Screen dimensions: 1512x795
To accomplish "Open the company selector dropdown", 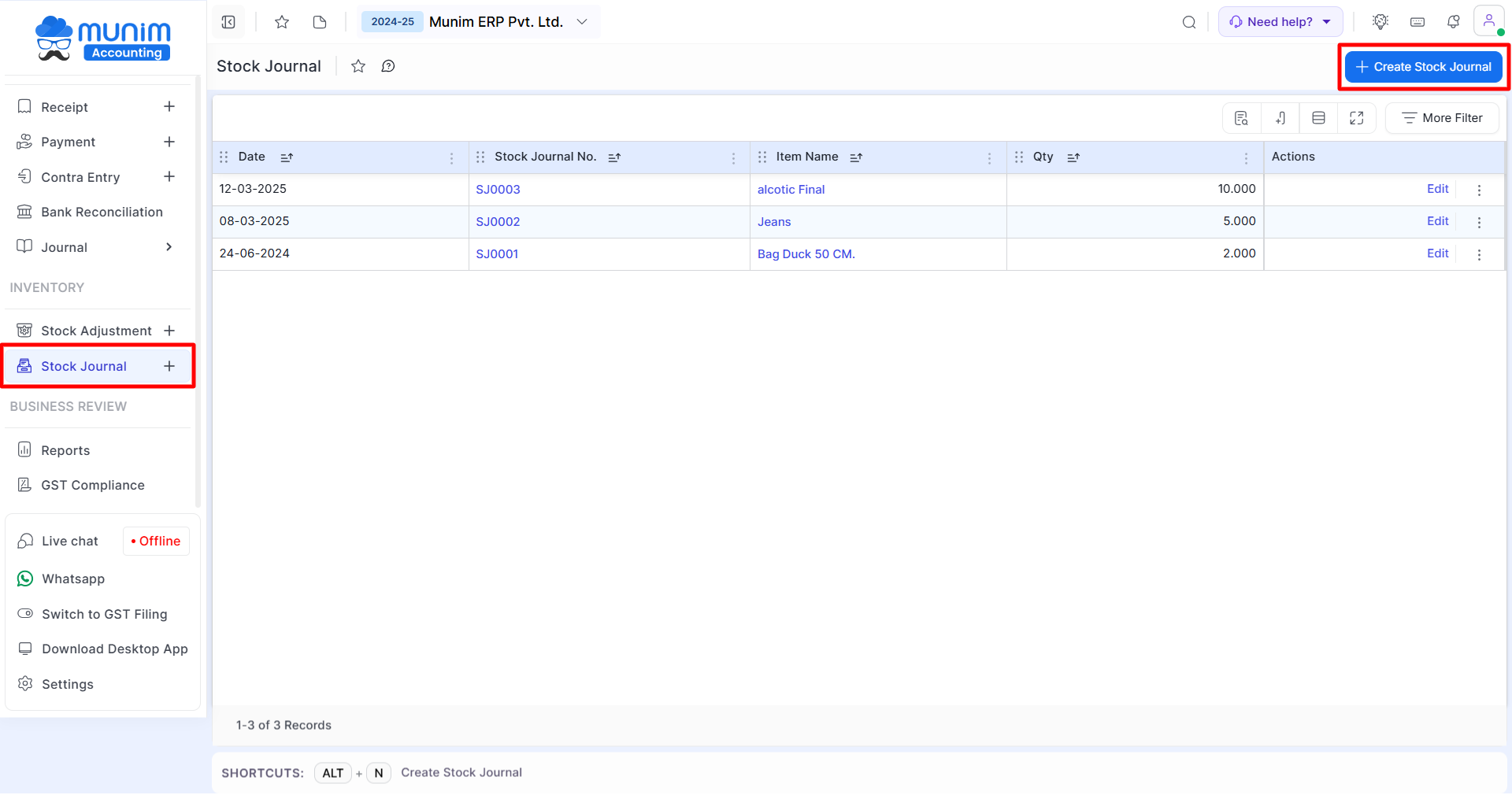I will [x=480, y=22].
